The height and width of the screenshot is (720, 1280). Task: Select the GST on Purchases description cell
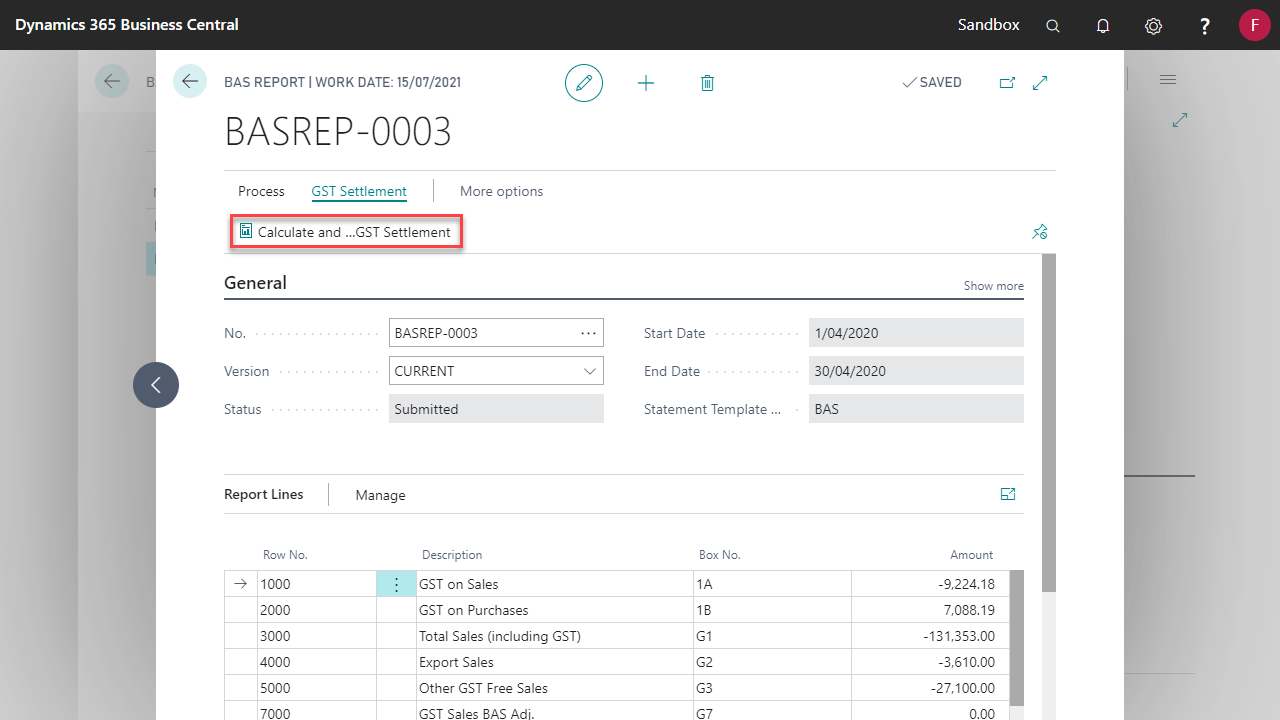coord(555,610)
